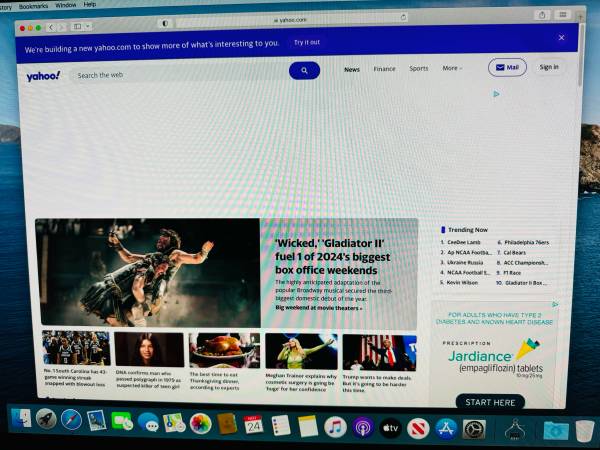
Task: Click the blue Yahoo search magnifier button
Action: click(304, 70)
